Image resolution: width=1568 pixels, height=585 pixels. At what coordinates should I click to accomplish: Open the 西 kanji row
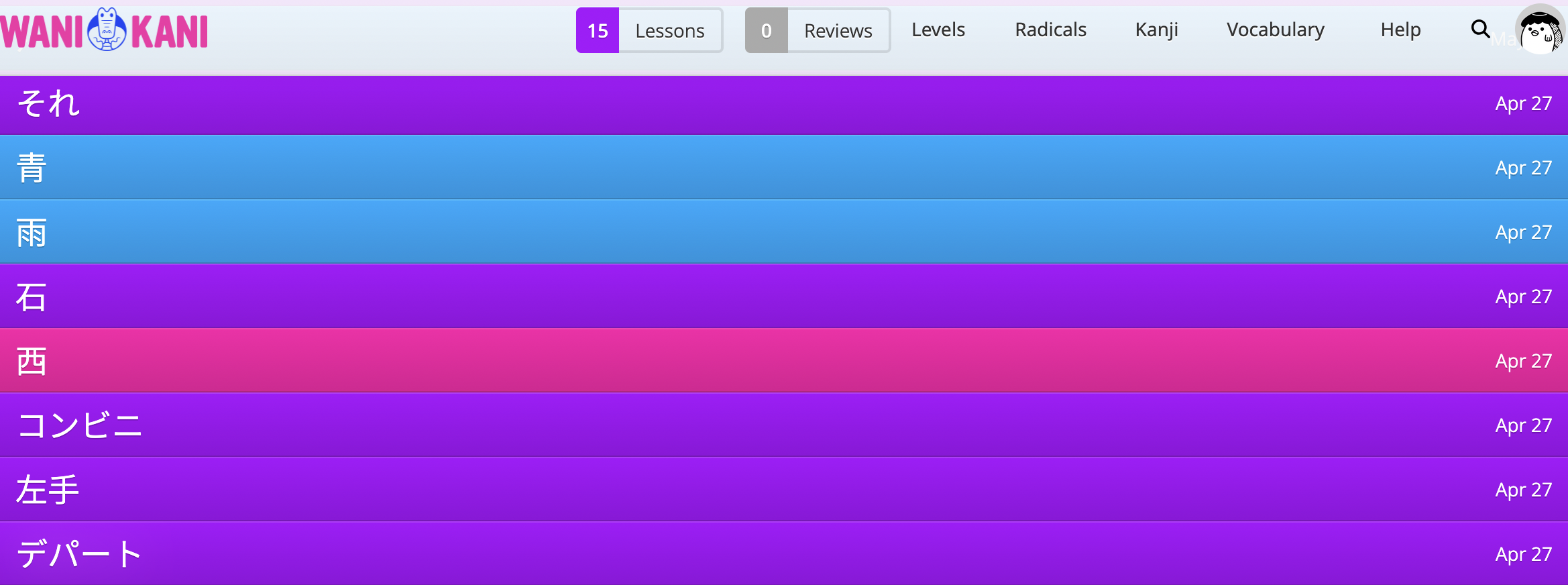click(x=784, y=360)
